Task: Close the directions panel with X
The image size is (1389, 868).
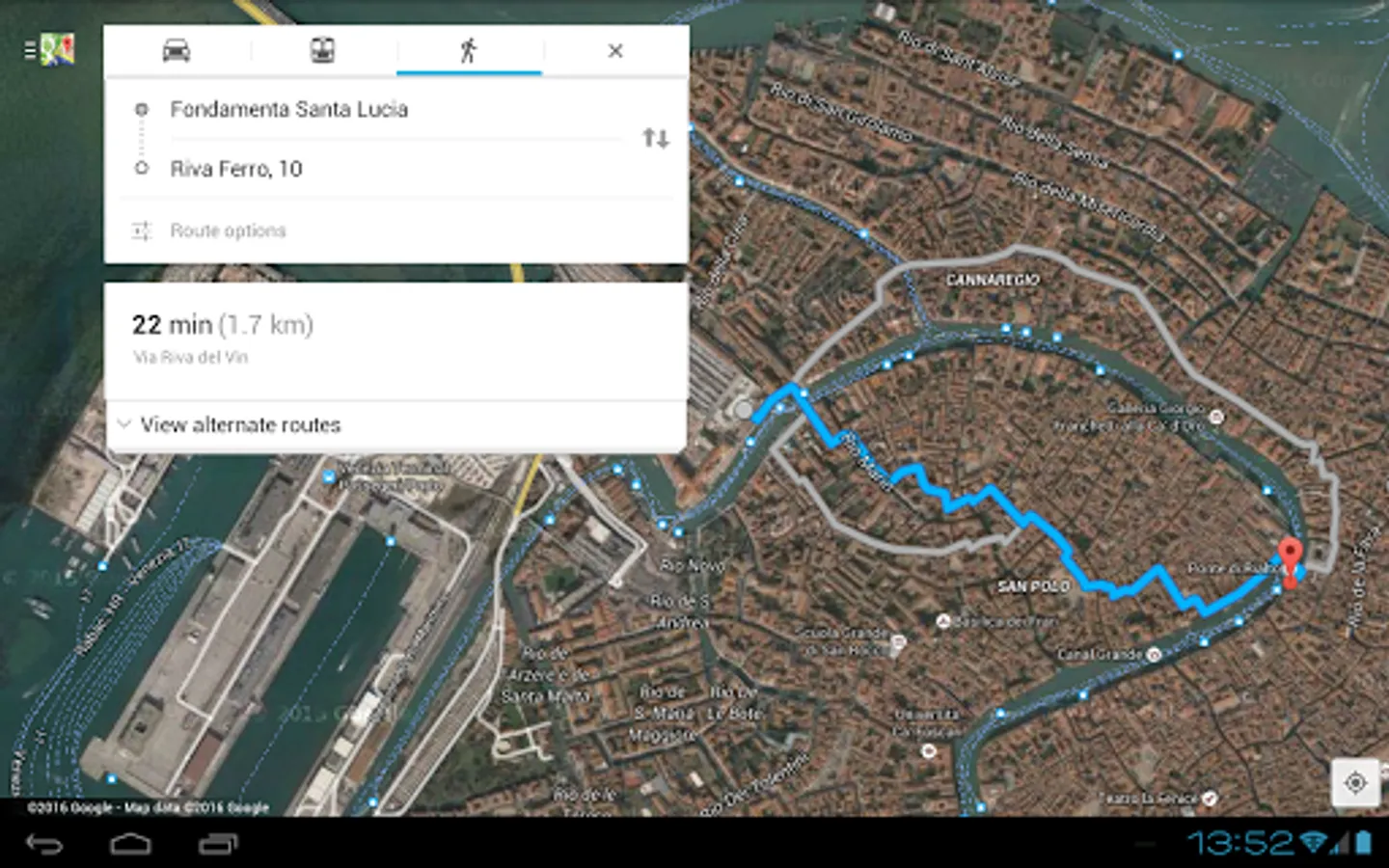Action: pos(615,51)
